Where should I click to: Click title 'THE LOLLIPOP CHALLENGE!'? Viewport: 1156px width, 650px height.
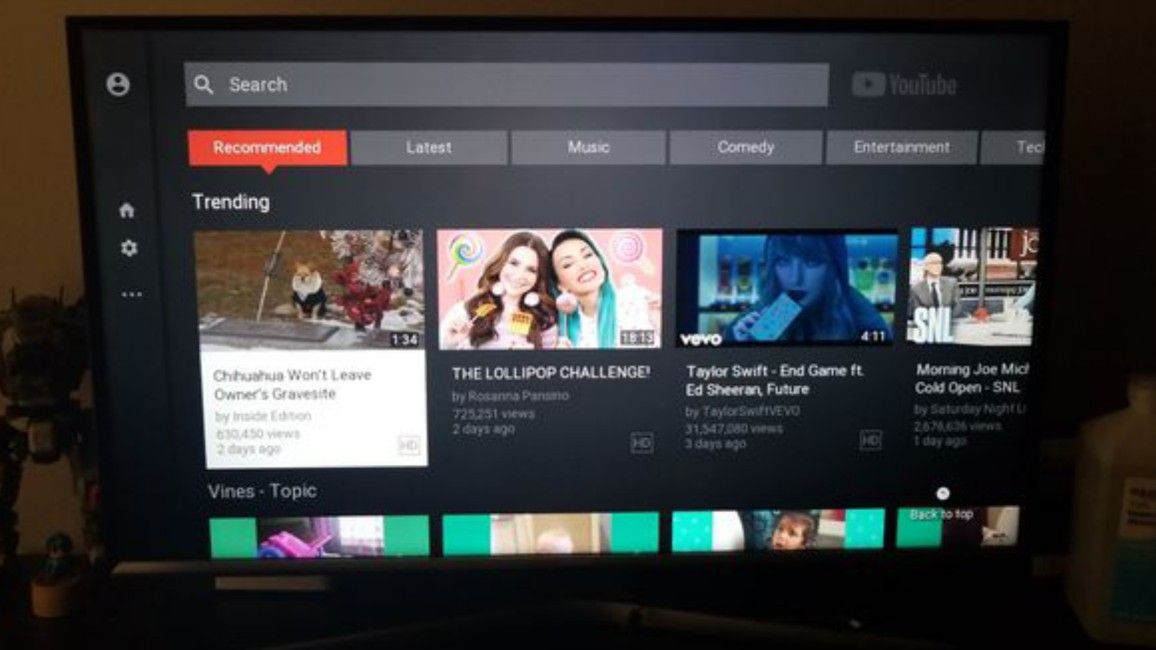(x=551, y=373)
